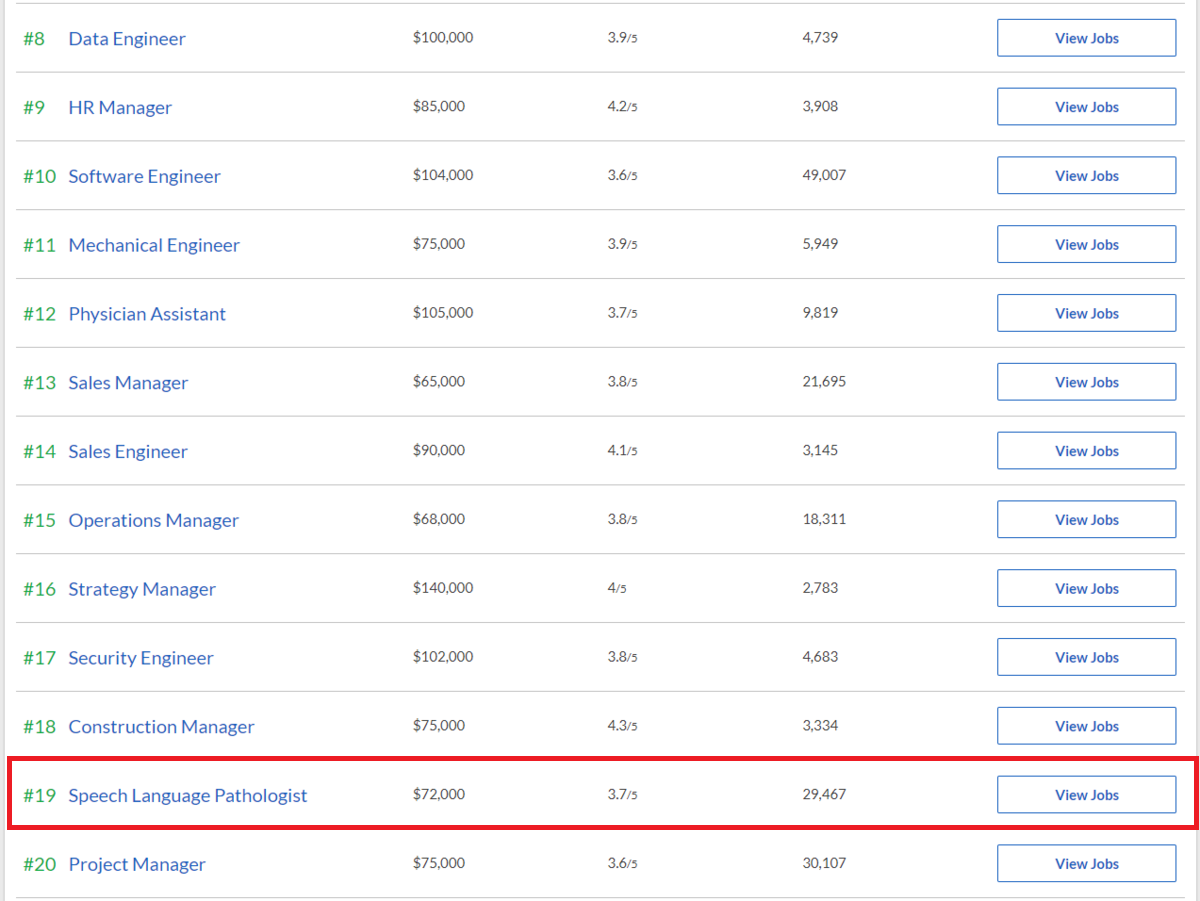Image resolution: width=1200 pixels, height=901 pixels.
Task: View jobs for Project Manager
Action: point(1086,864)
